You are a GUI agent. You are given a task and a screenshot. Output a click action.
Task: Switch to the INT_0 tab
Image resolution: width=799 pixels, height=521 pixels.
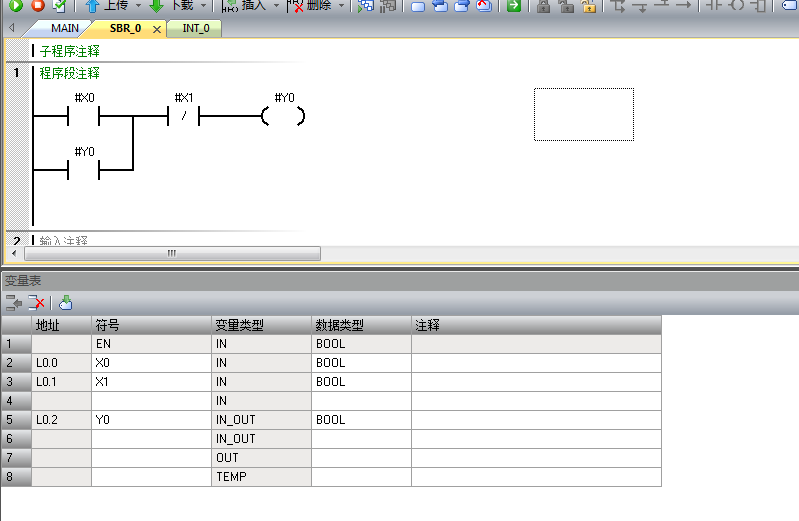195,29
